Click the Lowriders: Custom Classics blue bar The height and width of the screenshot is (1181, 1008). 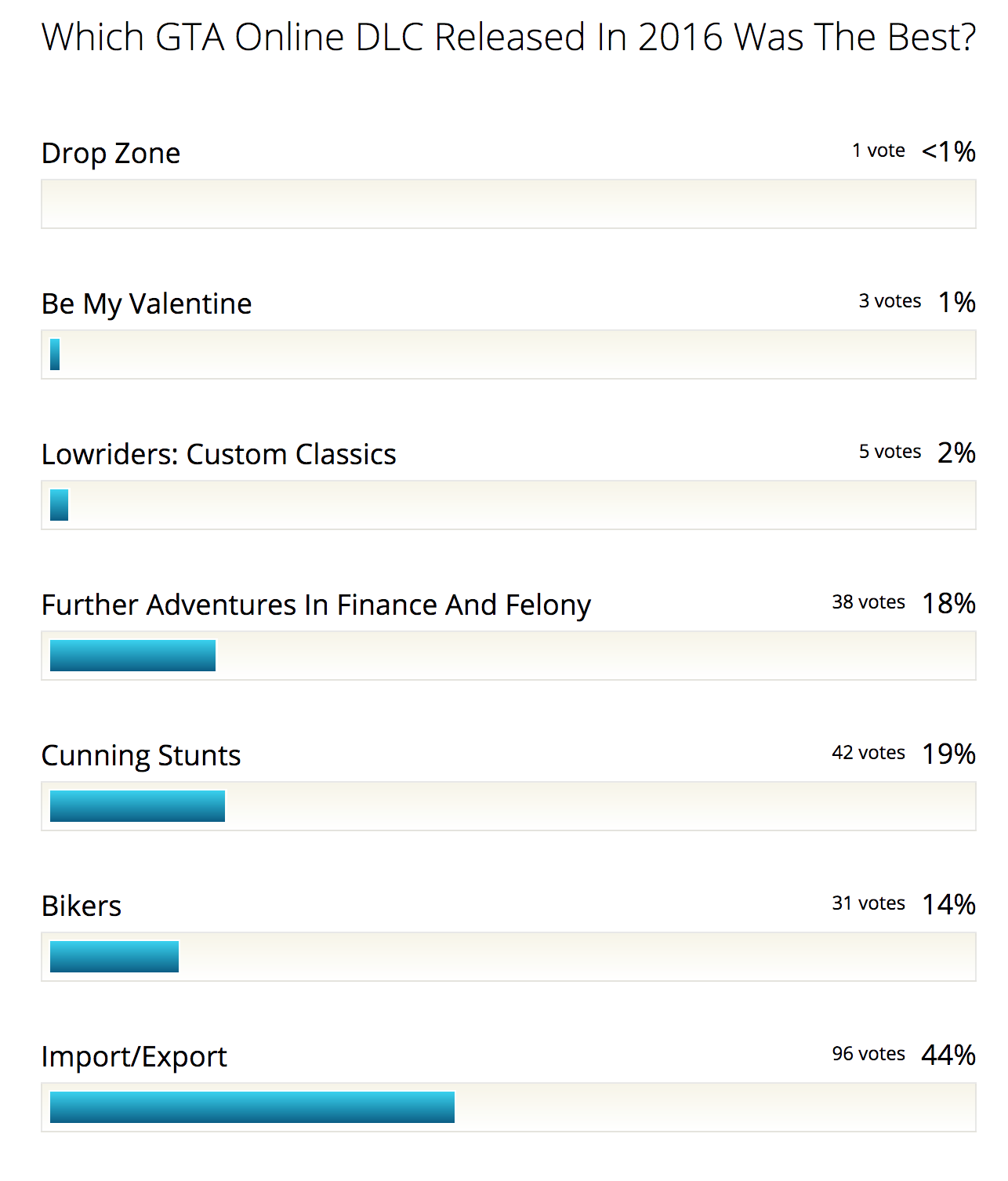[x=59, y=505]
